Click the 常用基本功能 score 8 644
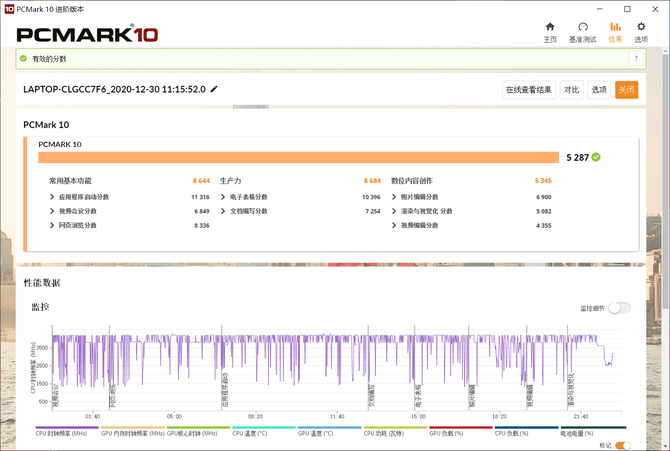Screen dimensions: 670x451 (201, 181)
